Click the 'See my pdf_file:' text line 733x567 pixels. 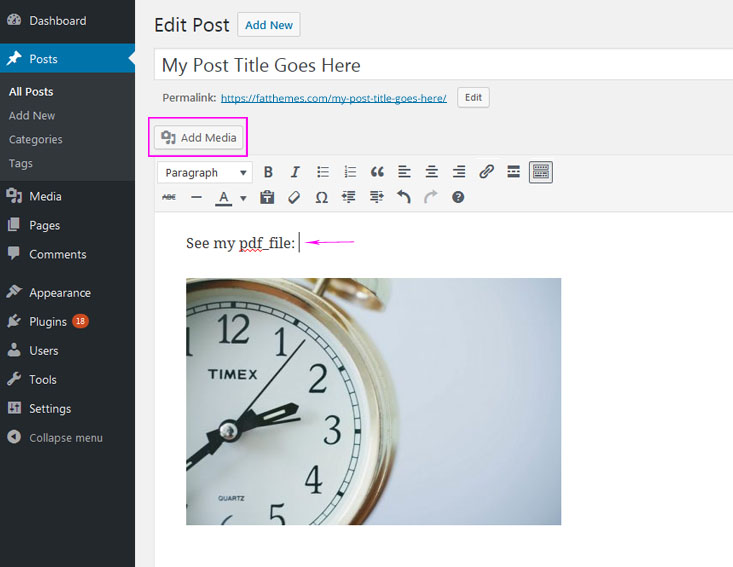[x=240, y=243]
